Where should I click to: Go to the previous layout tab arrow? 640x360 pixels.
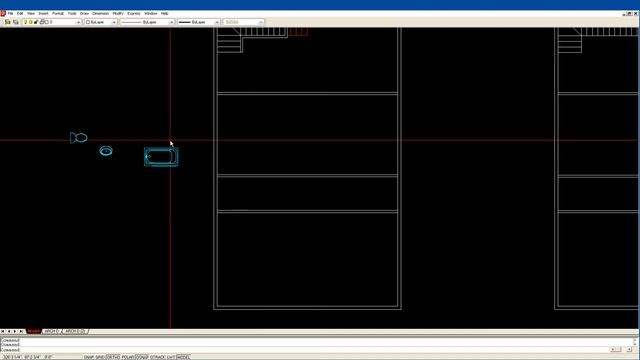(9, 331)
